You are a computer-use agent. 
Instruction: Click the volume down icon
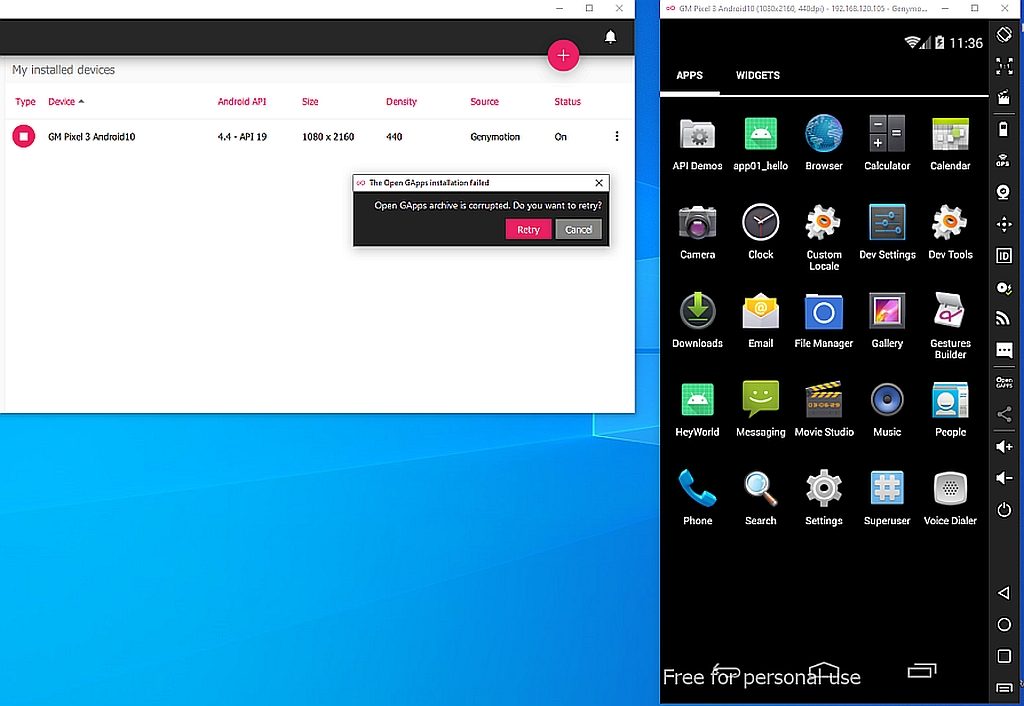1004,477
